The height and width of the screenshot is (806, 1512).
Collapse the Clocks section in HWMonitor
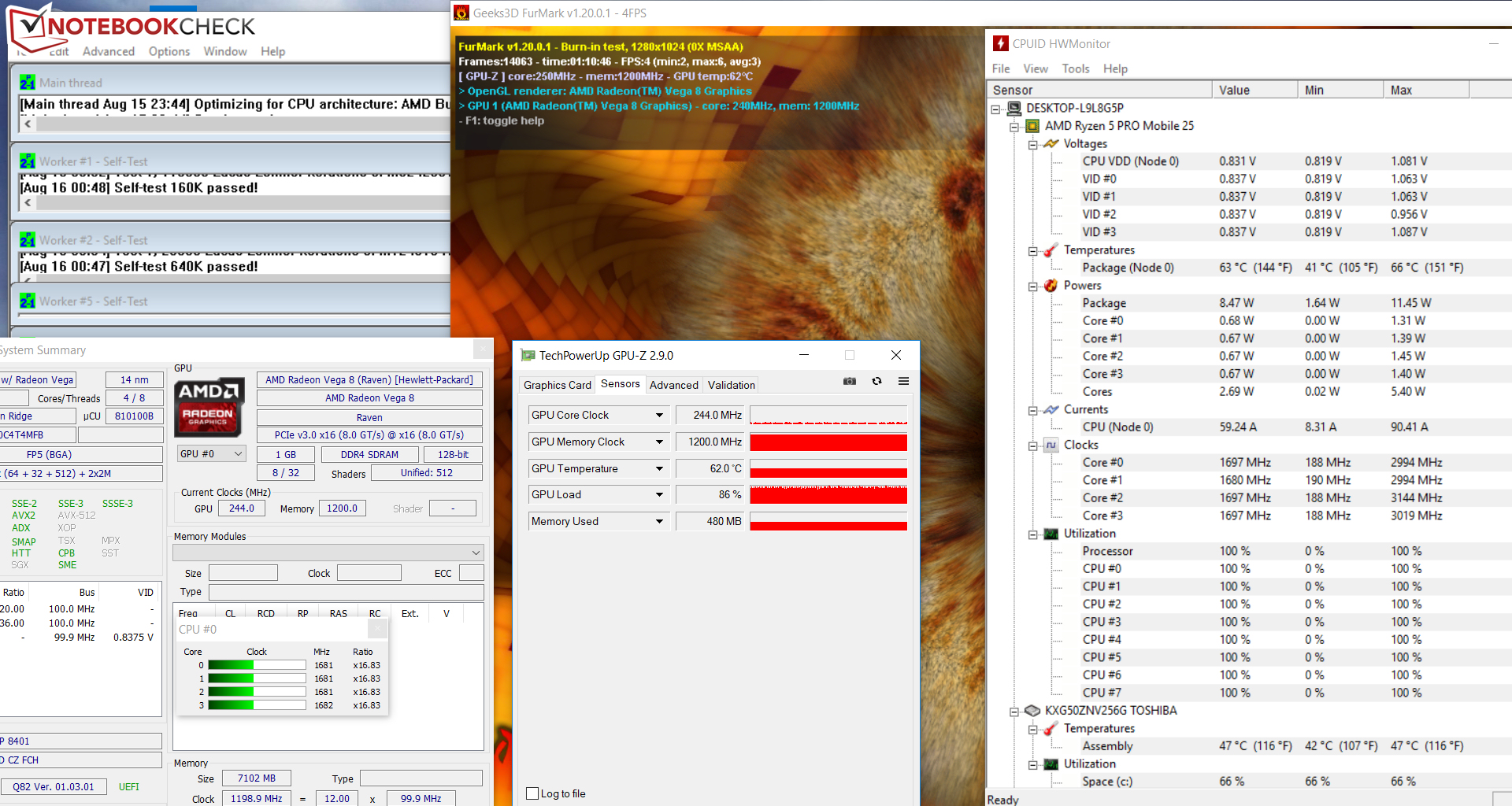(1032, 446)
